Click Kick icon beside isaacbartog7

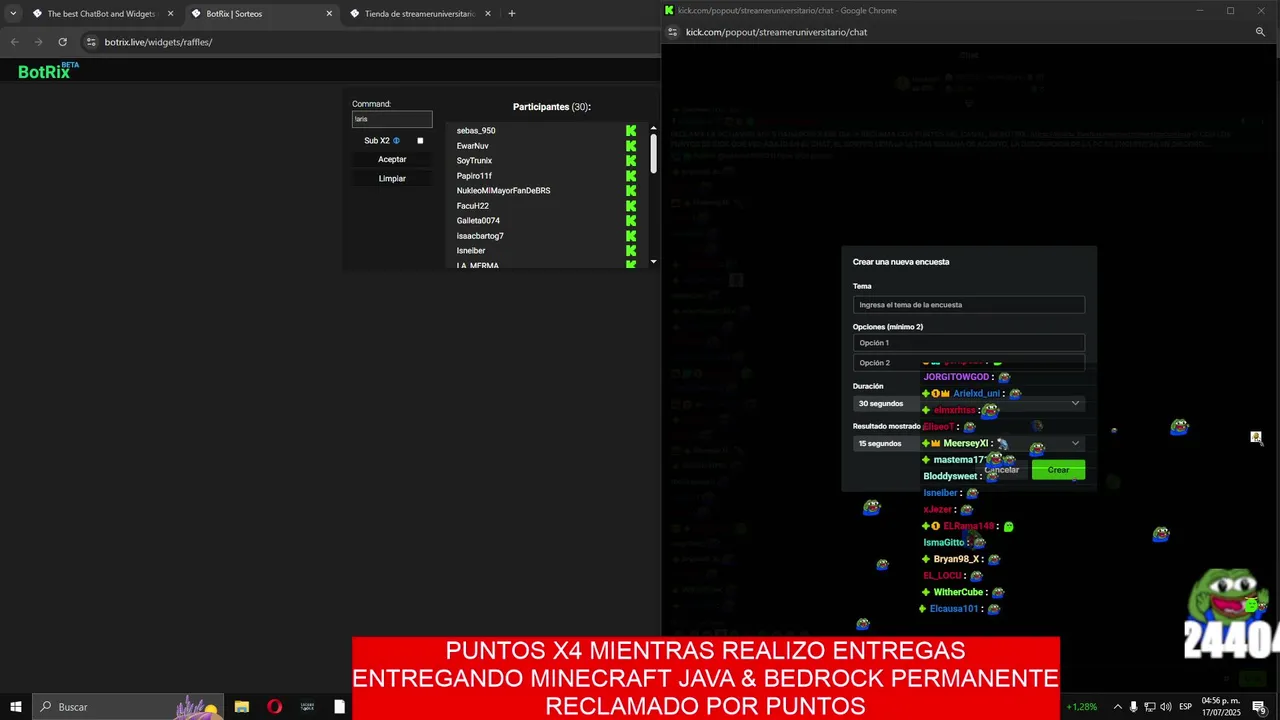point(631,236)
